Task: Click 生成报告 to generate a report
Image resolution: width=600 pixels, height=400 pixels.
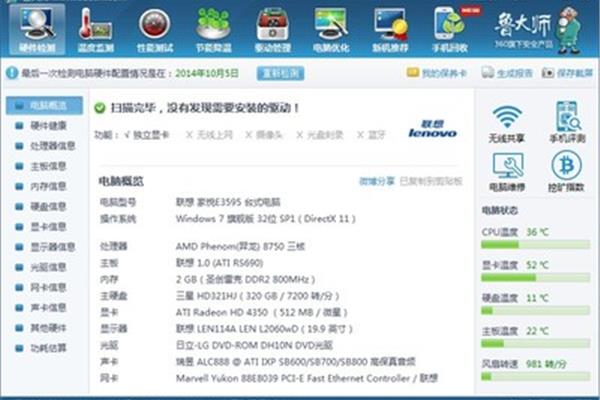Action: 507,73
